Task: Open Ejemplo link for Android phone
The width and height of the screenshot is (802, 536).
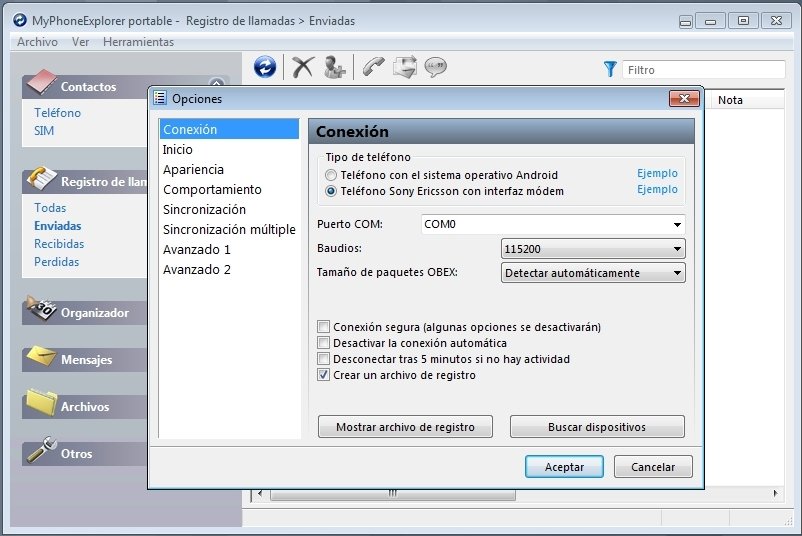Action: click(657, 173)
